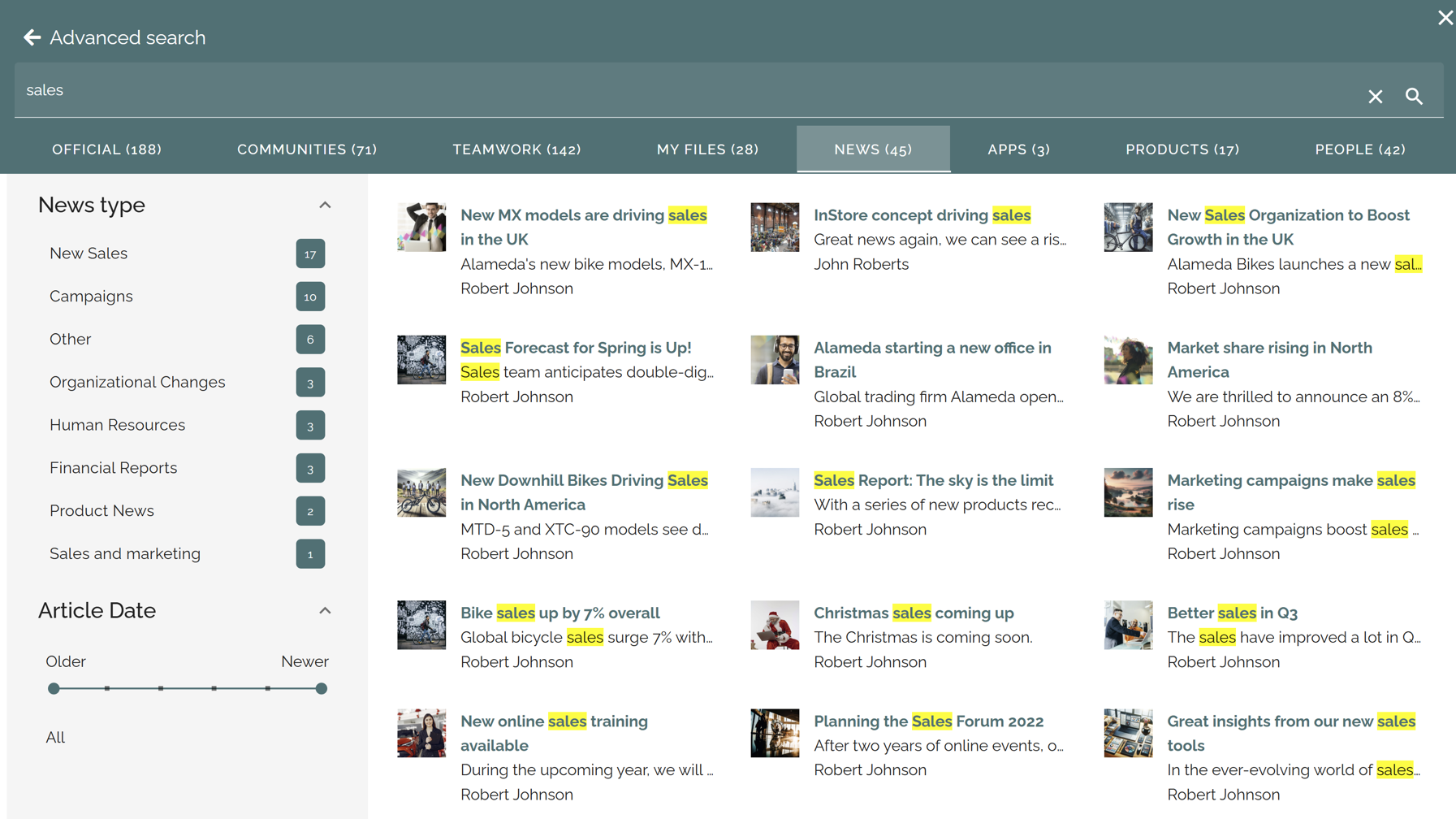The width and height of the screenshot is (1456, 819).
Task: Open 'Bike sales up by 7% overall' article
Action: tap(560, 613)
